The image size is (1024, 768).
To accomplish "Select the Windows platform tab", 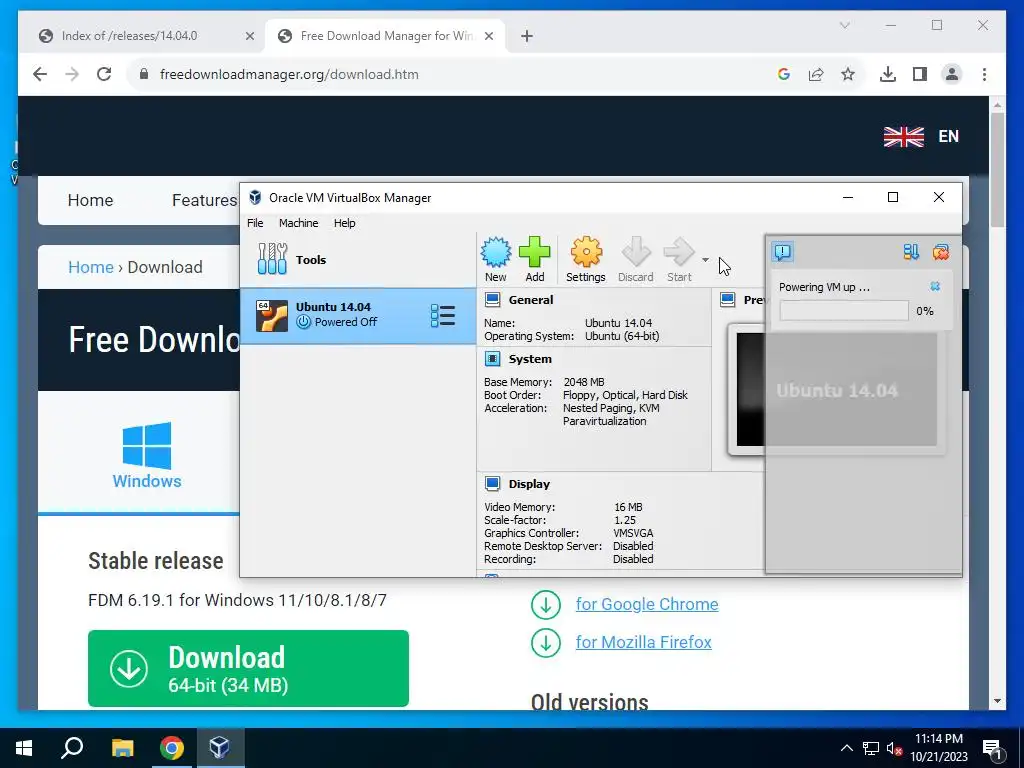I will click(146, 455).
